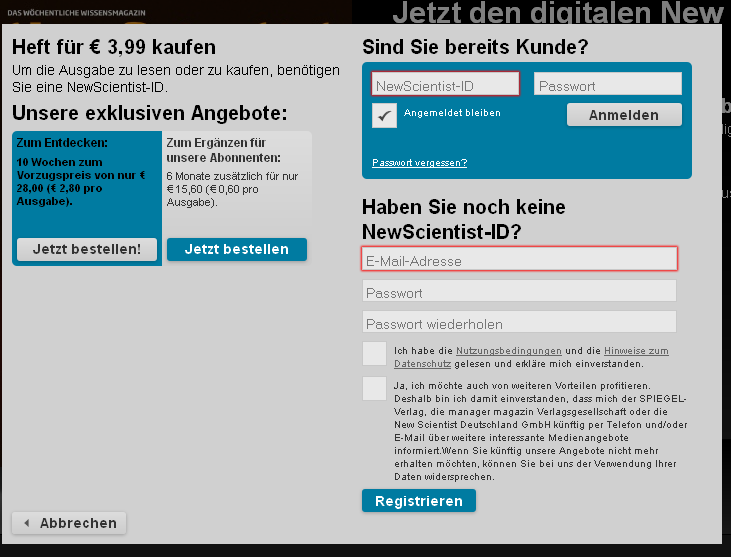Screen dimensions: 731x557
Task: Open the Nutzungsbedingungen link
Action: (508, 351)
